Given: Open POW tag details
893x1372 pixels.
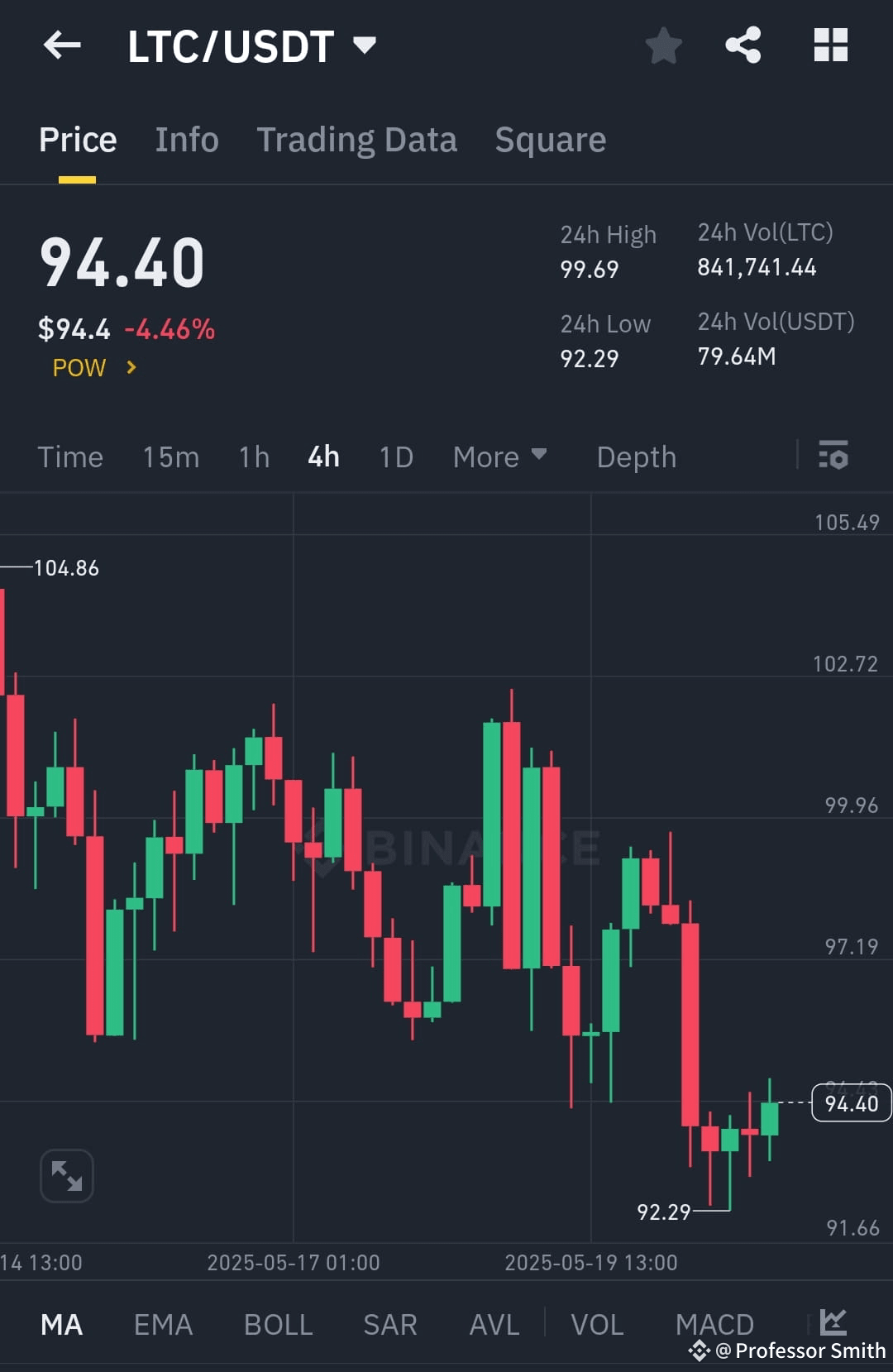Looking at the screenshot, I should (x=91, y=368).
